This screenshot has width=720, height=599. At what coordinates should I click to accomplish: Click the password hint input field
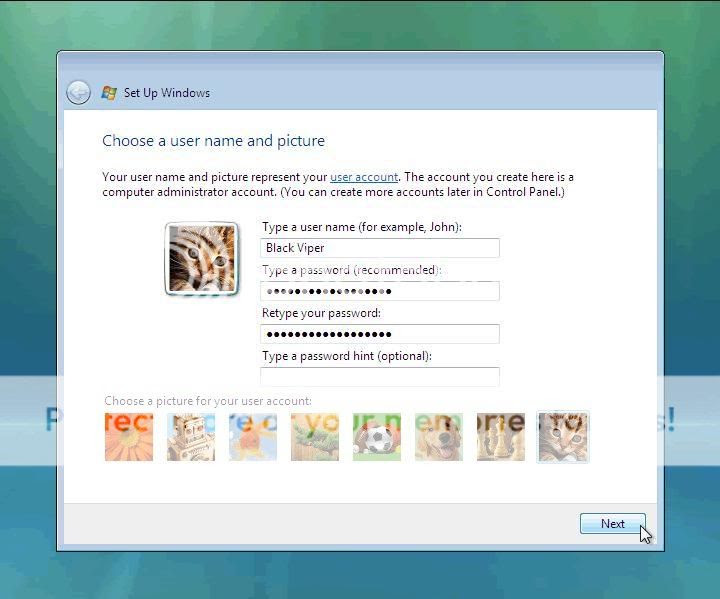coord(380,377)
